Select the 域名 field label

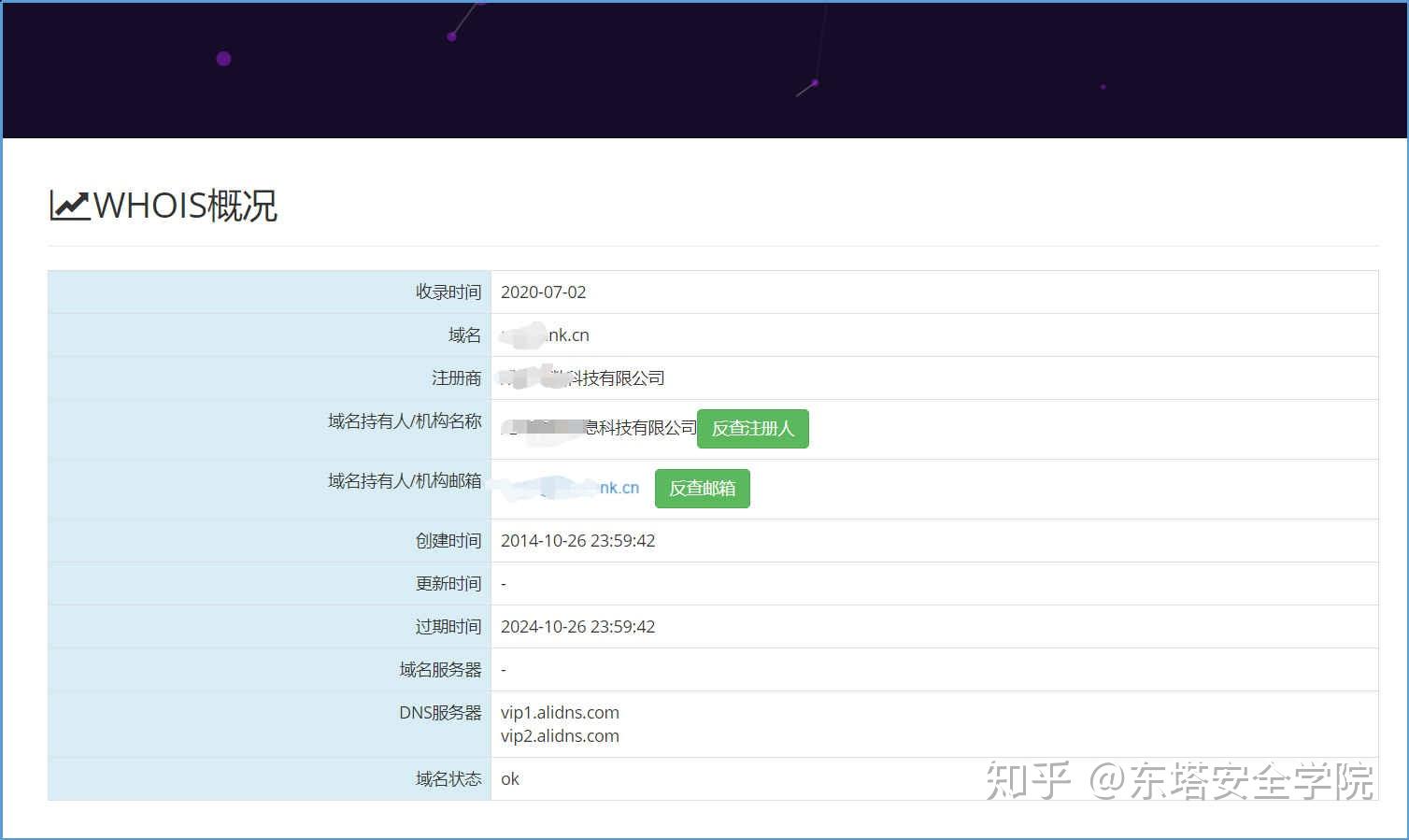tap(463, 335)
